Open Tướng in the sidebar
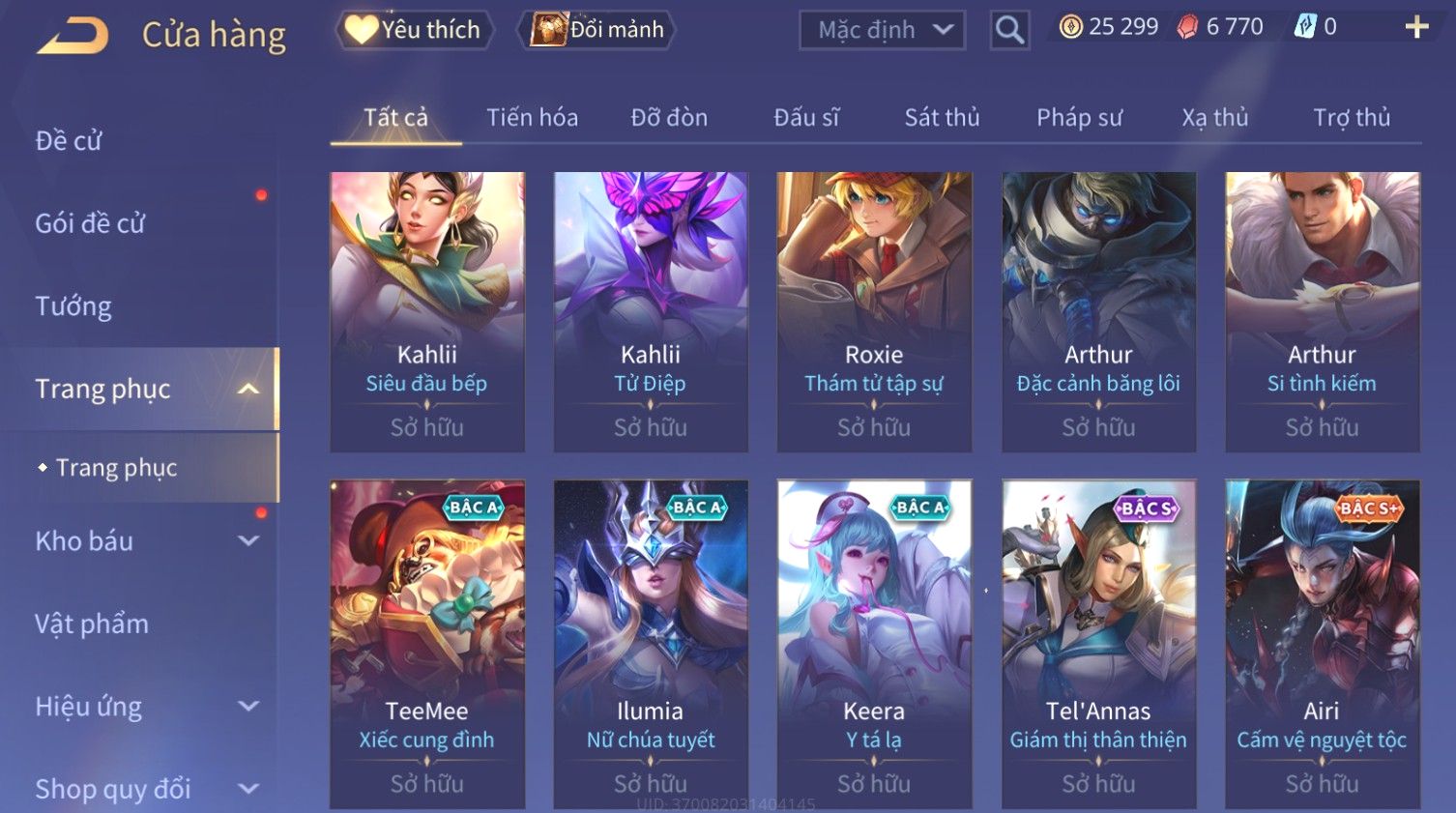Image resolution: width=1456 pixels, height=813 pixels. [x=73, y=306]
